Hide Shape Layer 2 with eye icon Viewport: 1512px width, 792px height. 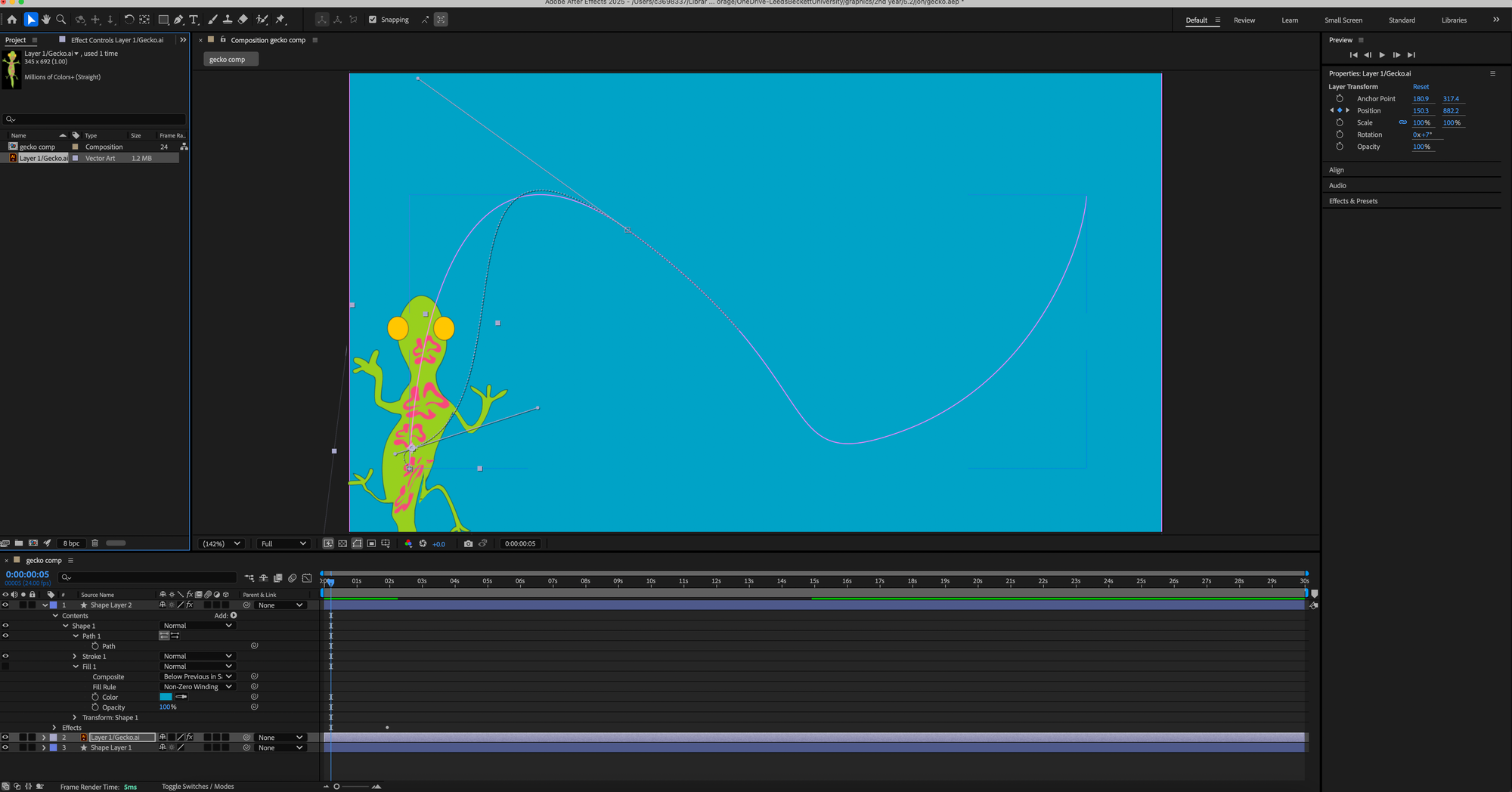[5, 605]
